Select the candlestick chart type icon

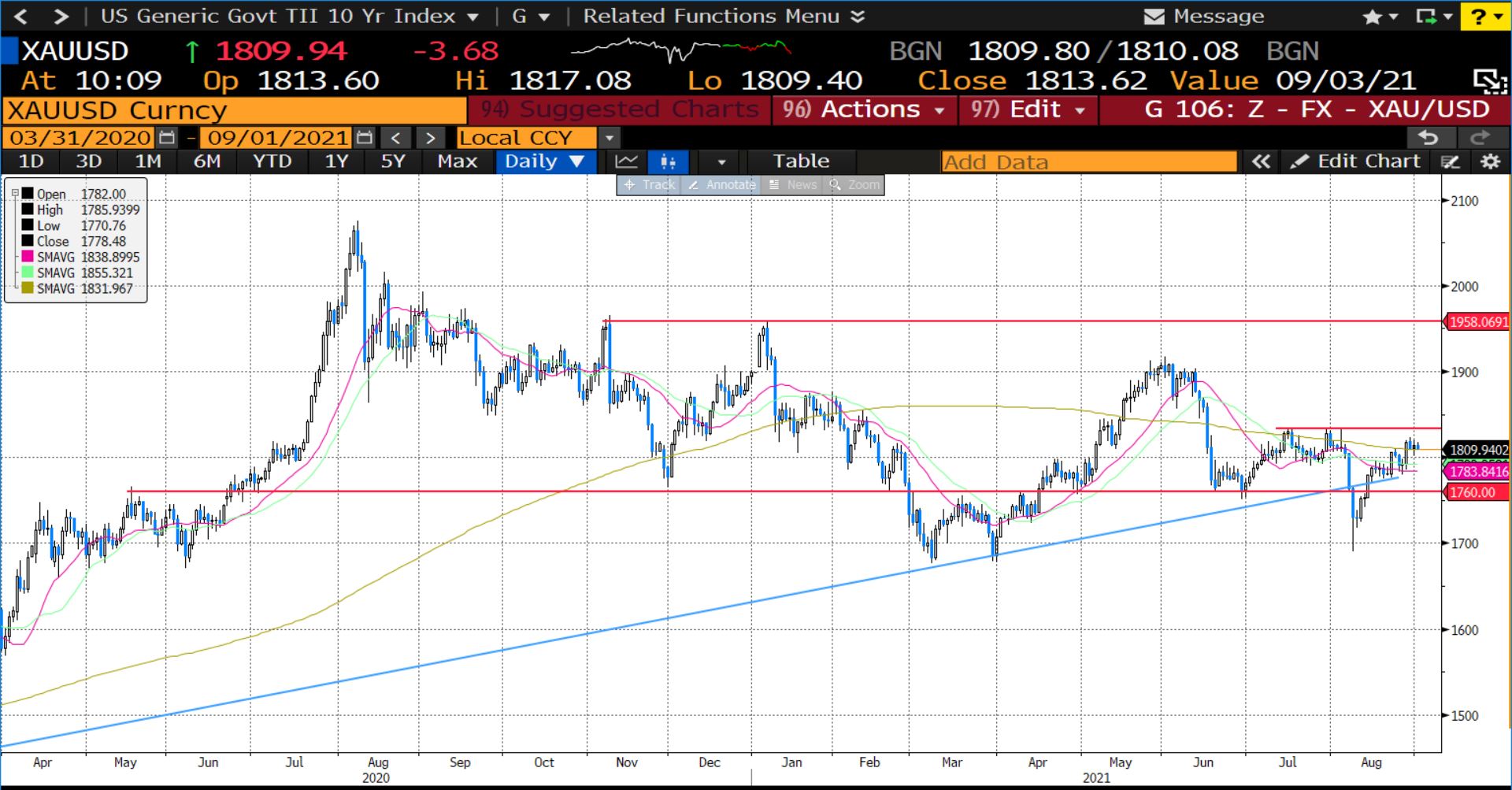pyautogui.click(x=668, y=161)
